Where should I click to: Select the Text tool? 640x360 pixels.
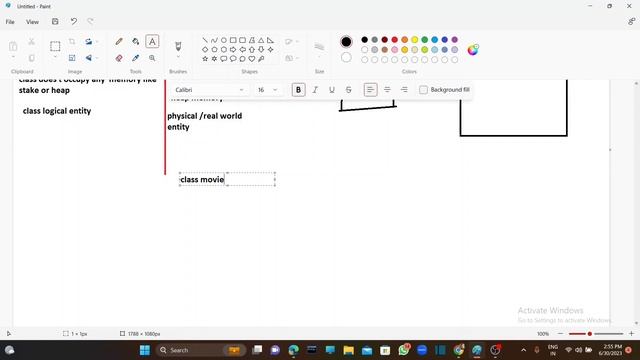[x=152, y=41]
